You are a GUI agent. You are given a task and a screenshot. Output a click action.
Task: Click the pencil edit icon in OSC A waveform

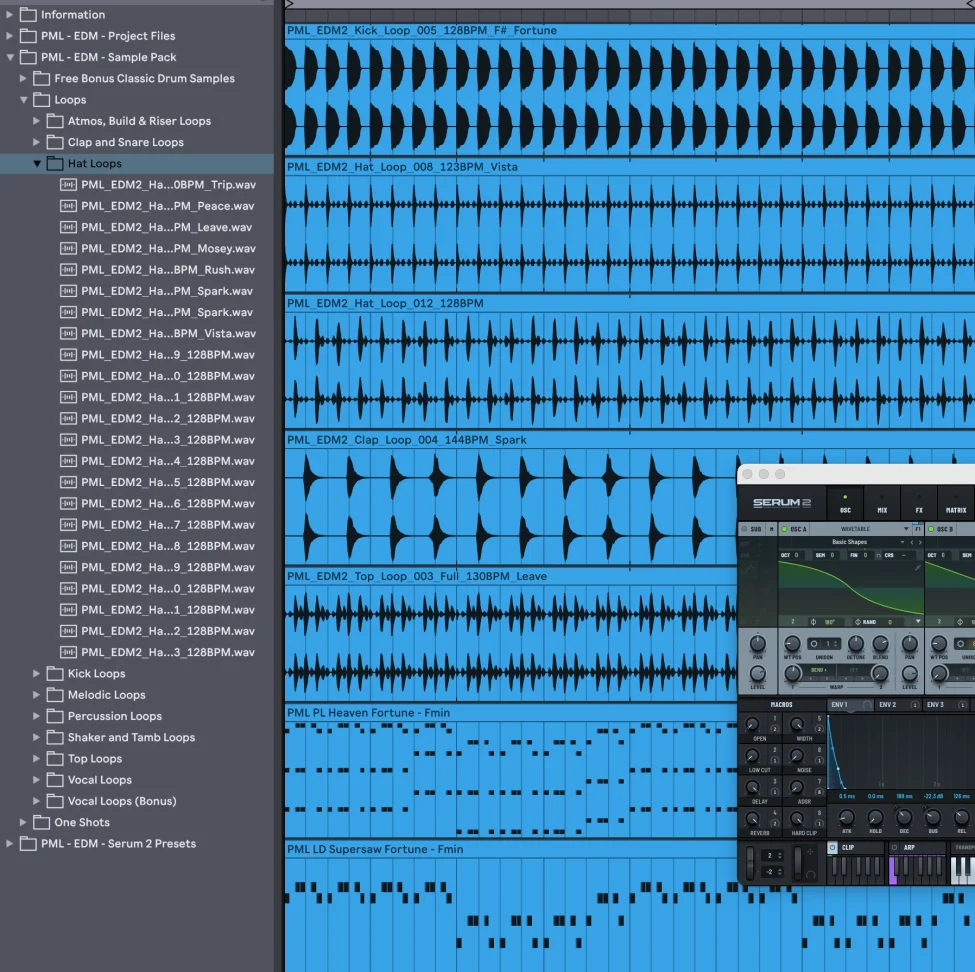point(918,567)
